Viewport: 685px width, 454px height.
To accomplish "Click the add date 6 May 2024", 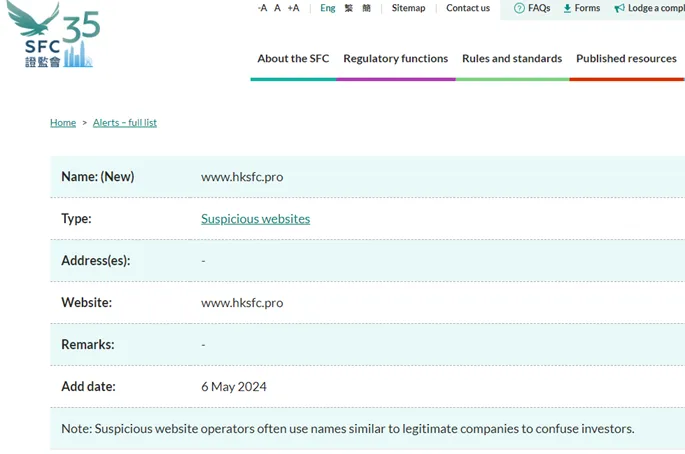I will pos(234,387).
